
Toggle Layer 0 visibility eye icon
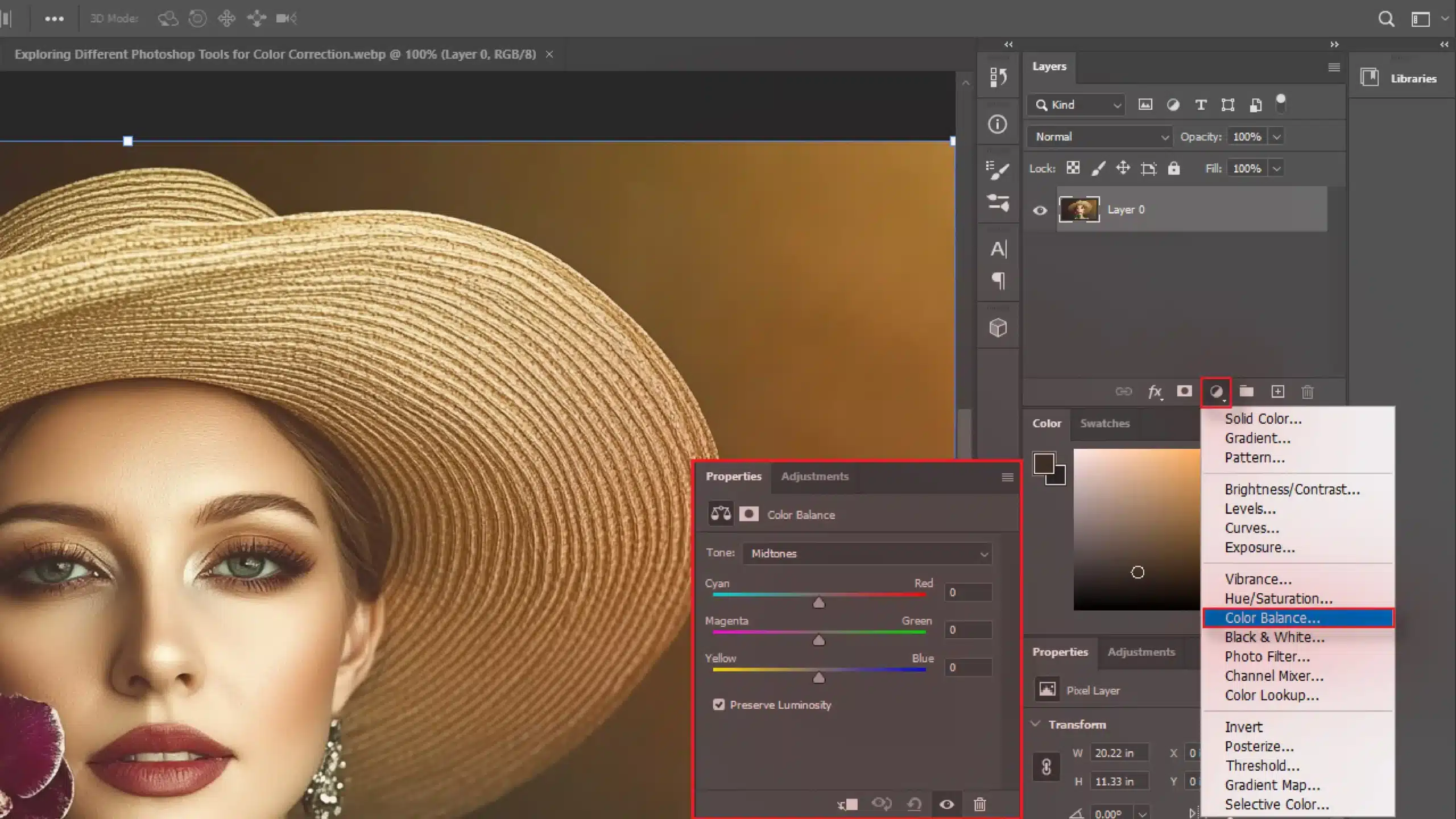point(1041,209)
